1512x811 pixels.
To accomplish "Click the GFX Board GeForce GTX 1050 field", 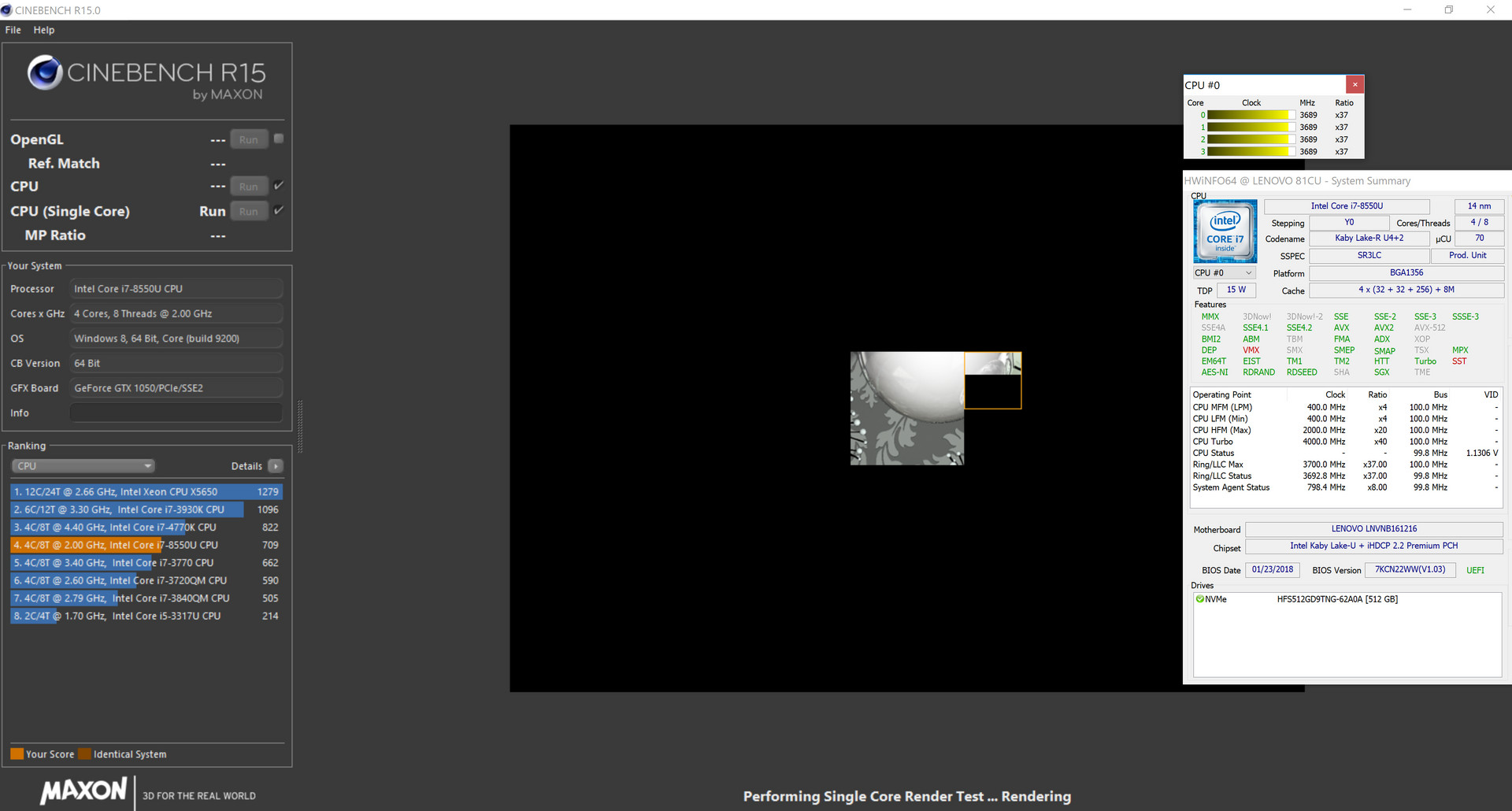I will point(176,388).
